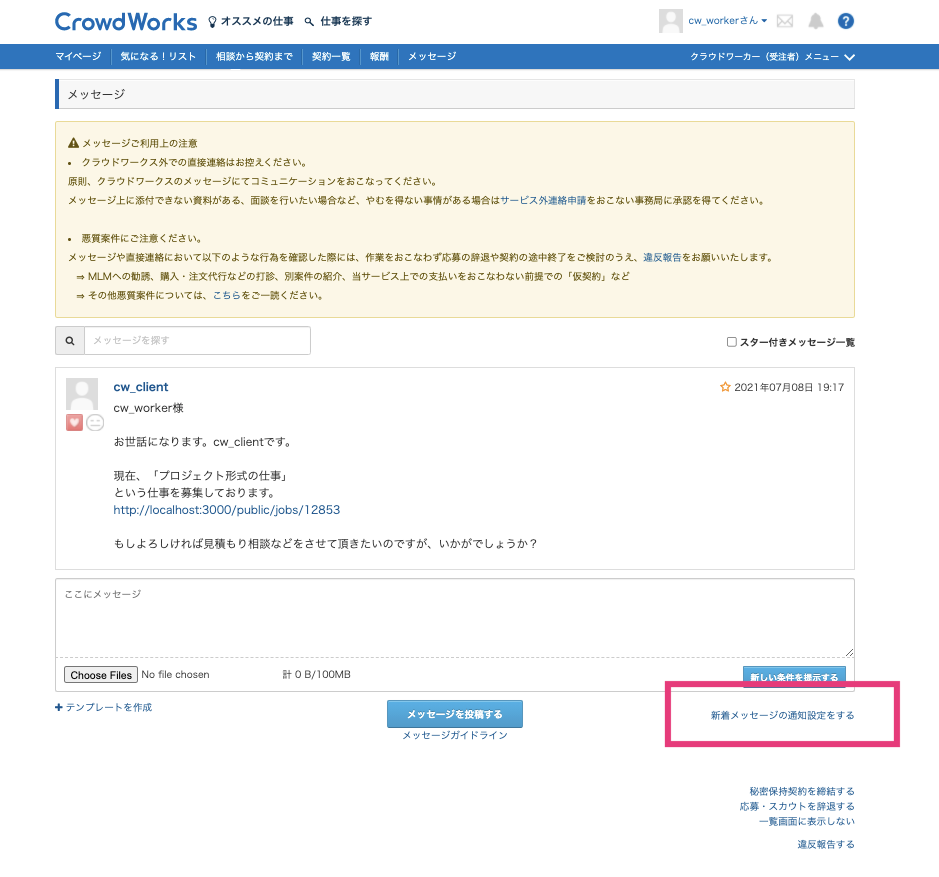Open the 契約一覧 tab in navigation bar
Screen dimensions: 939x877
(x=331, y=57)
